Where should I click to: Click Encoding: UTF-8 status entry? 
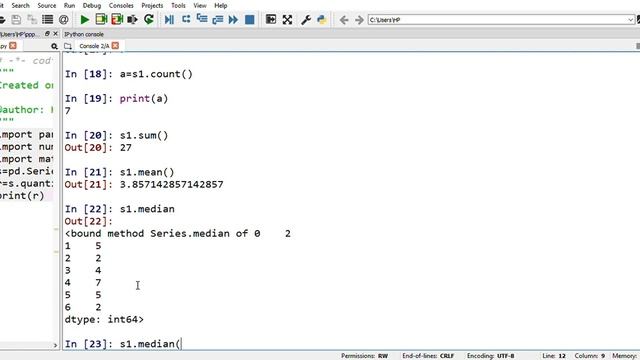click(x=491, y=356)
